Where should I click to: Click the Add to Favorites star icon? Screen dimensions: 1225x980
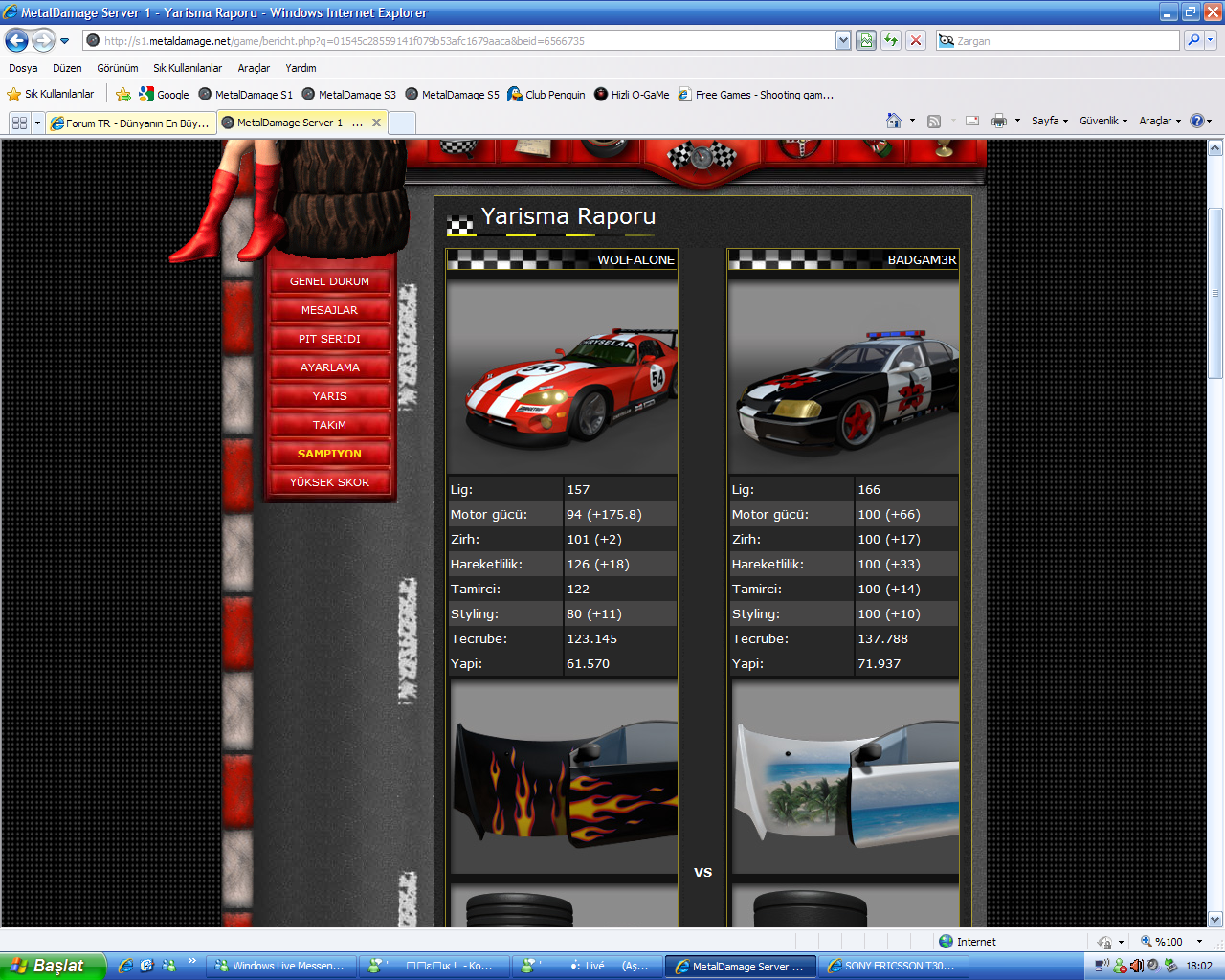click(x=123, y=95)
